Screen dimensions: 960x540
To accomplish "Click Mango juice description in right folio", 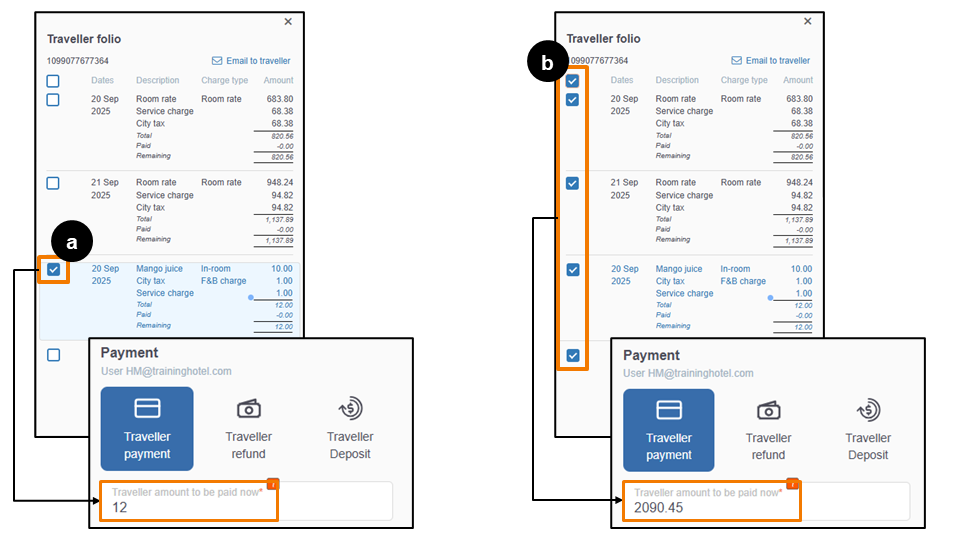I will pyautogui.click(x=679, y=269).
